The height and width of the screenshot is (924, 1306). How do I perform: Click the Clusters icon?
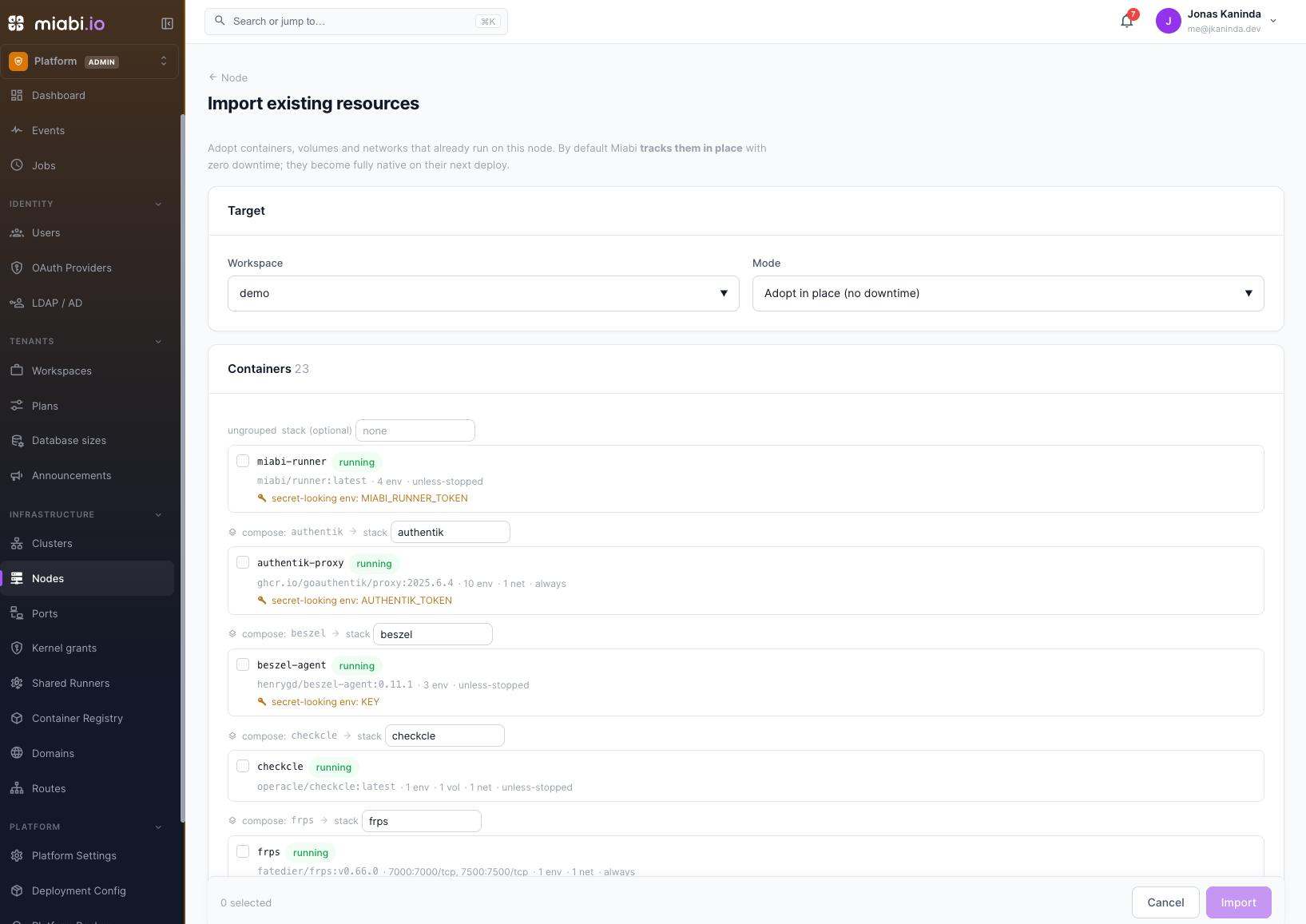click(17, 543)
